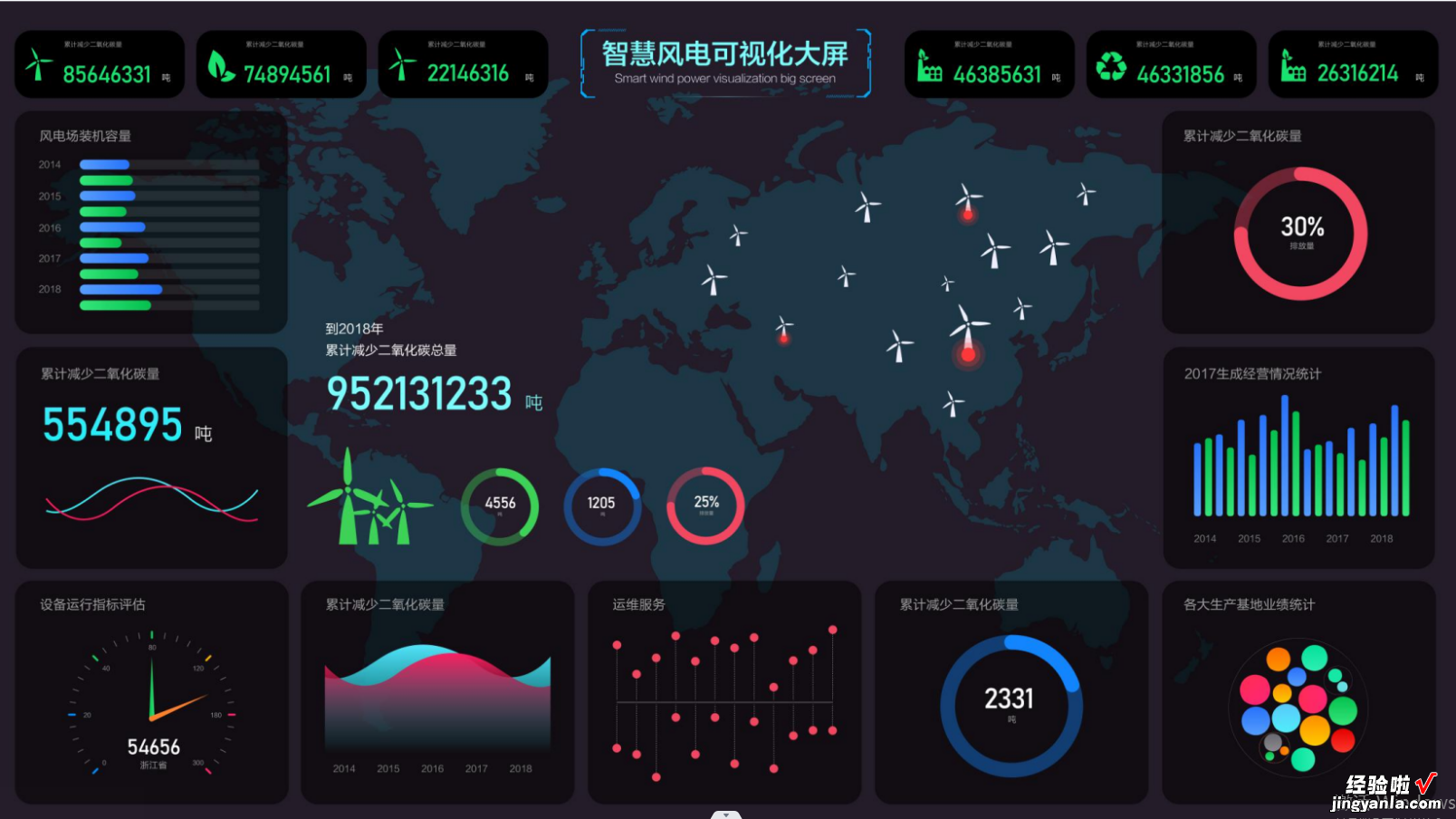1456x819 pixels.
Task: Click the factory icon beside 46385631
Action: 929,66
